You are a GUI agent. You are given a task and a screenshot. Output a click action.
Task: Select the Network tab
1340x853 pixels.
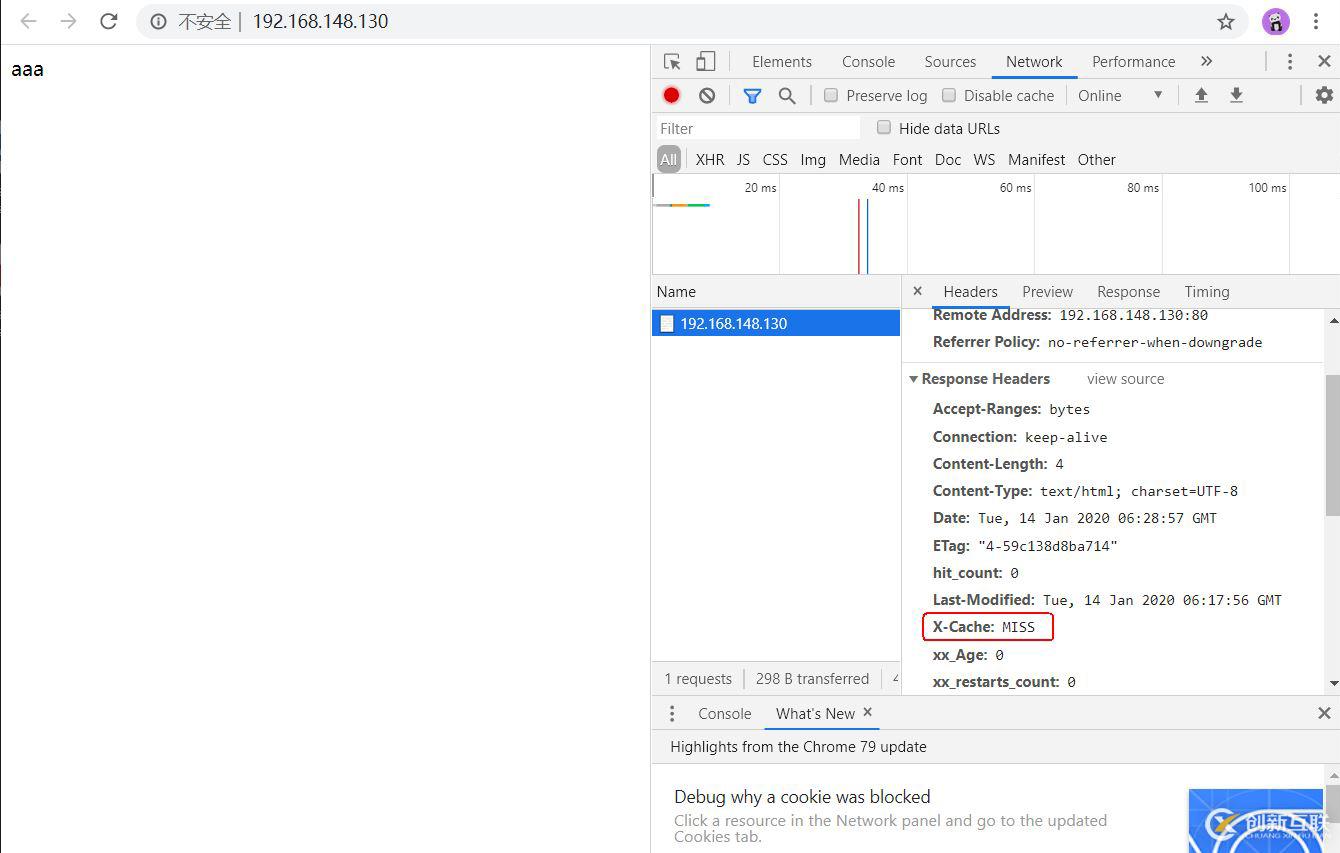pyautogui.click(x=1034, y=61)
